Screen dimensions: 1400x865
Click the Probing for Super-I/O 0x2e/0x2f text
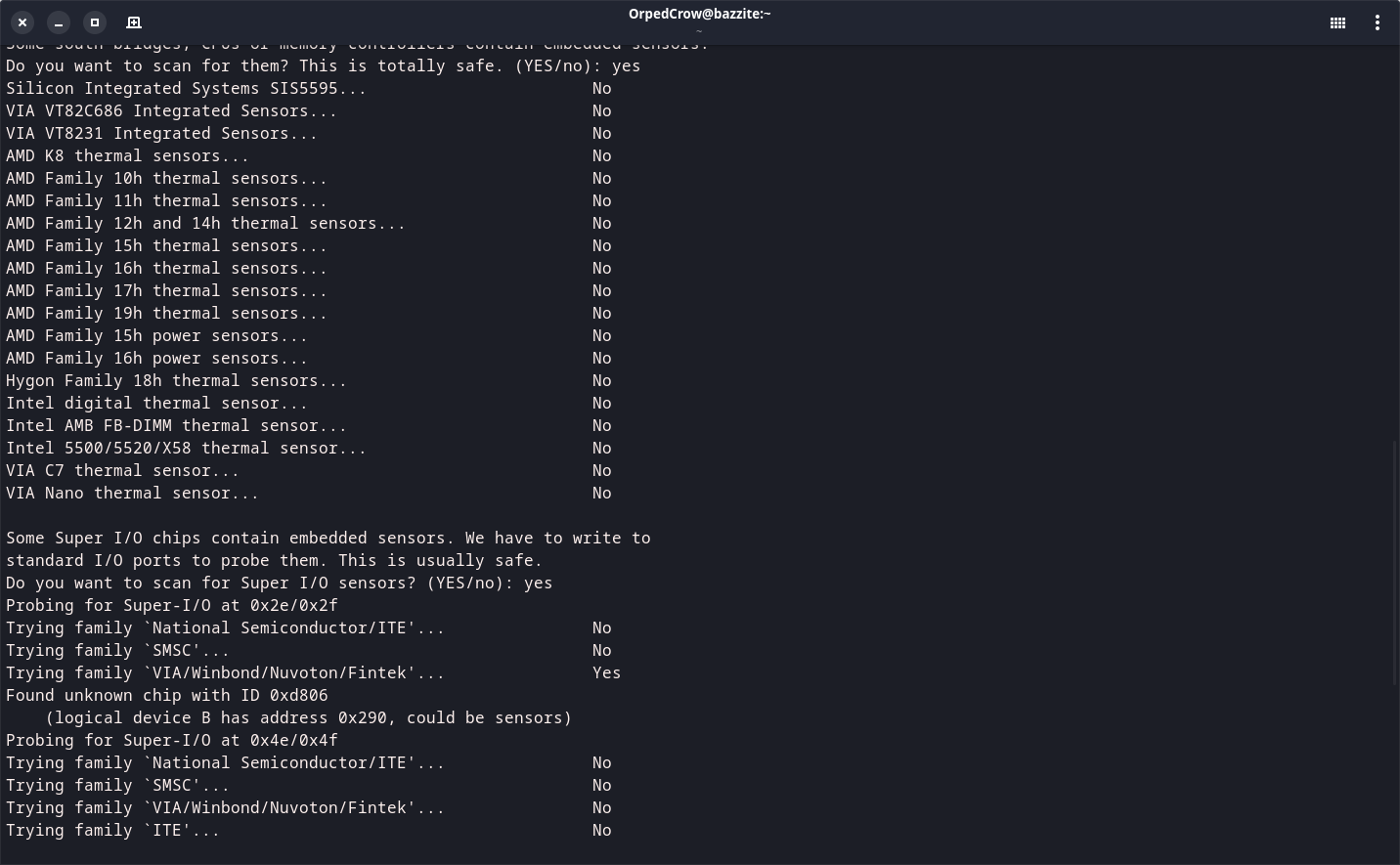[171, 605]
